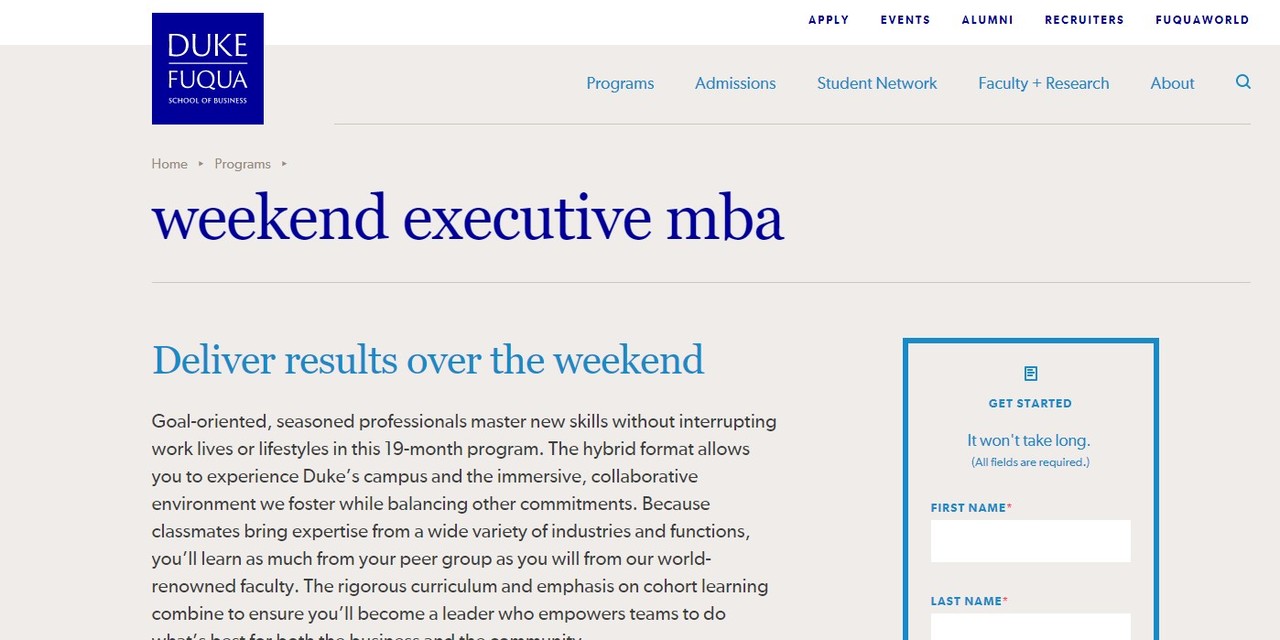This screenshot has height=640, width=1280.
Task: Click the Get Started form heading
Action: coord(1030,404)
